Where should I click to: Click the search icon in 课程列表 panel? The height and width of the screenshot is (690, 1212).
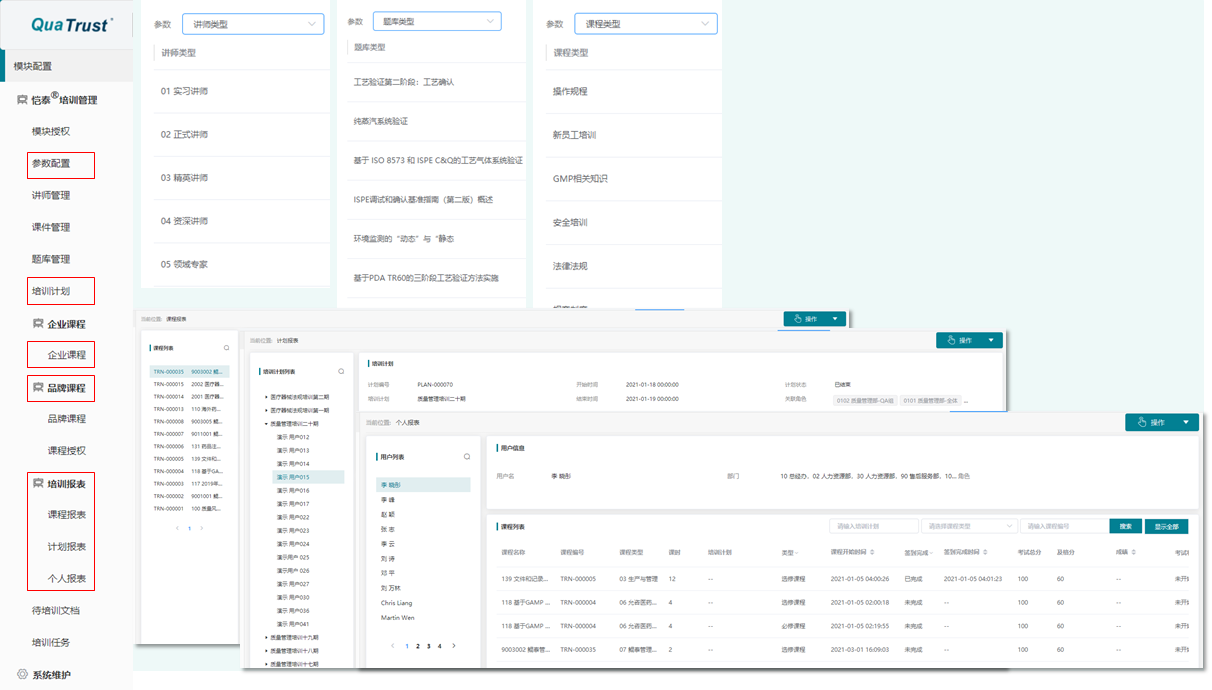coord(227,348)
